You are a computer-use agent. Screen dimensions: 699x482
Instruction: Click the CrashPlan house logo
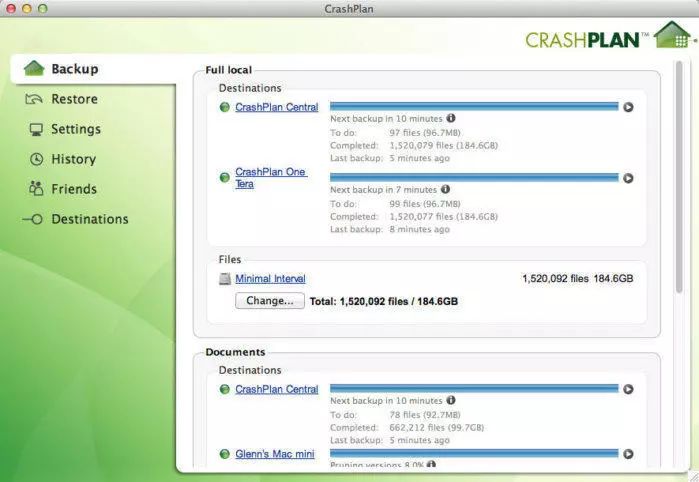(673, 34)
